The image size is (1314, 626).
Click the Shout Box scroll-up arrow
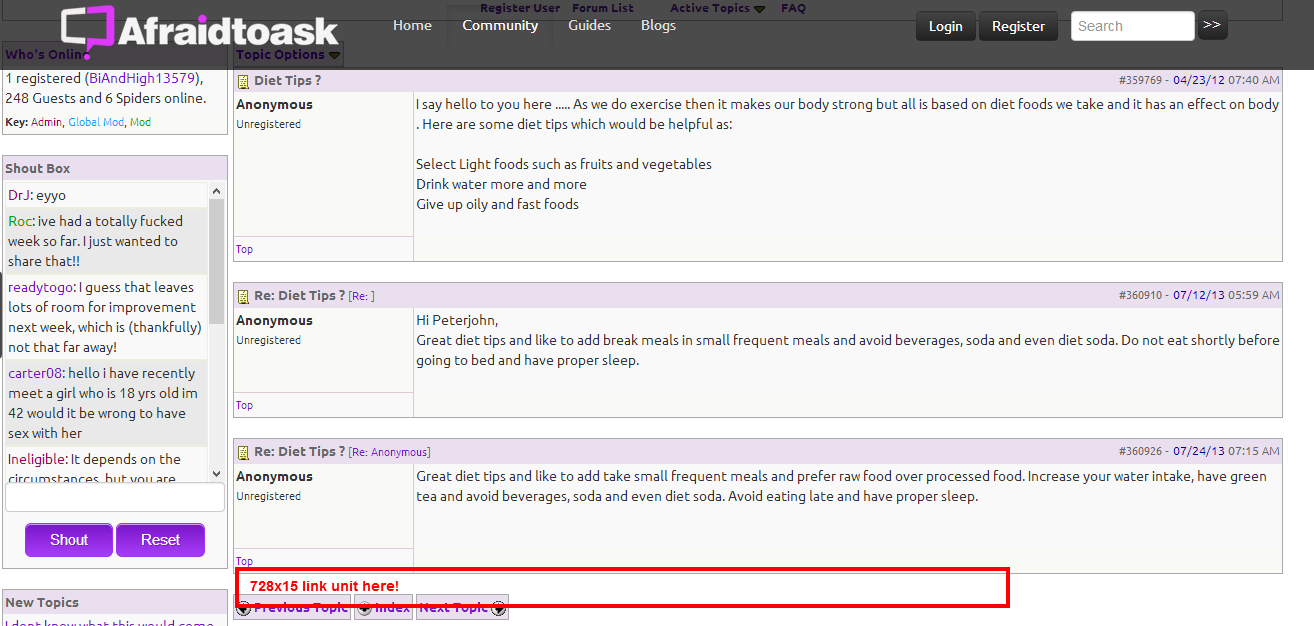click(216, 191)
